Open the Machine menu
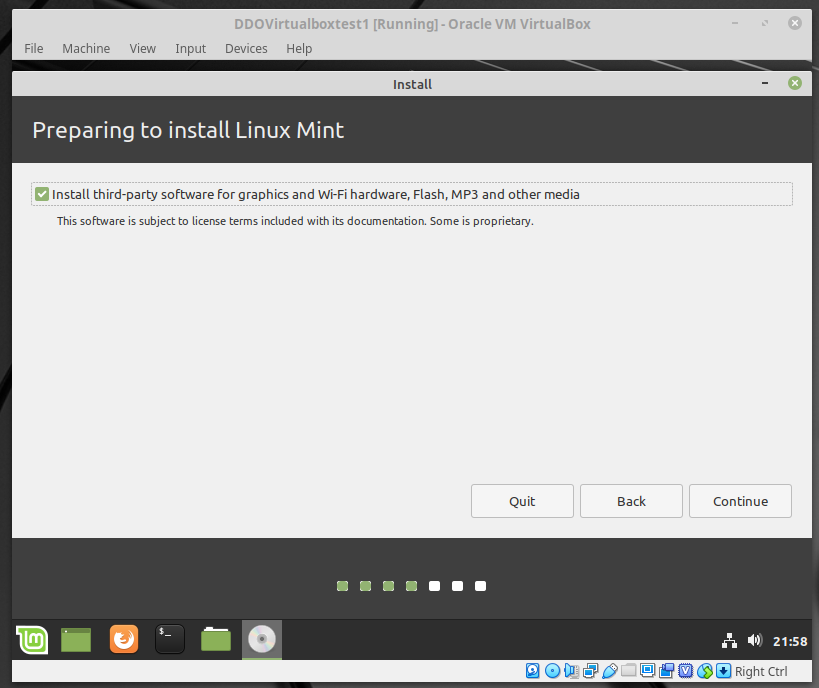The width and height of the screenshot is (819, 688). (x=86, y=49)
